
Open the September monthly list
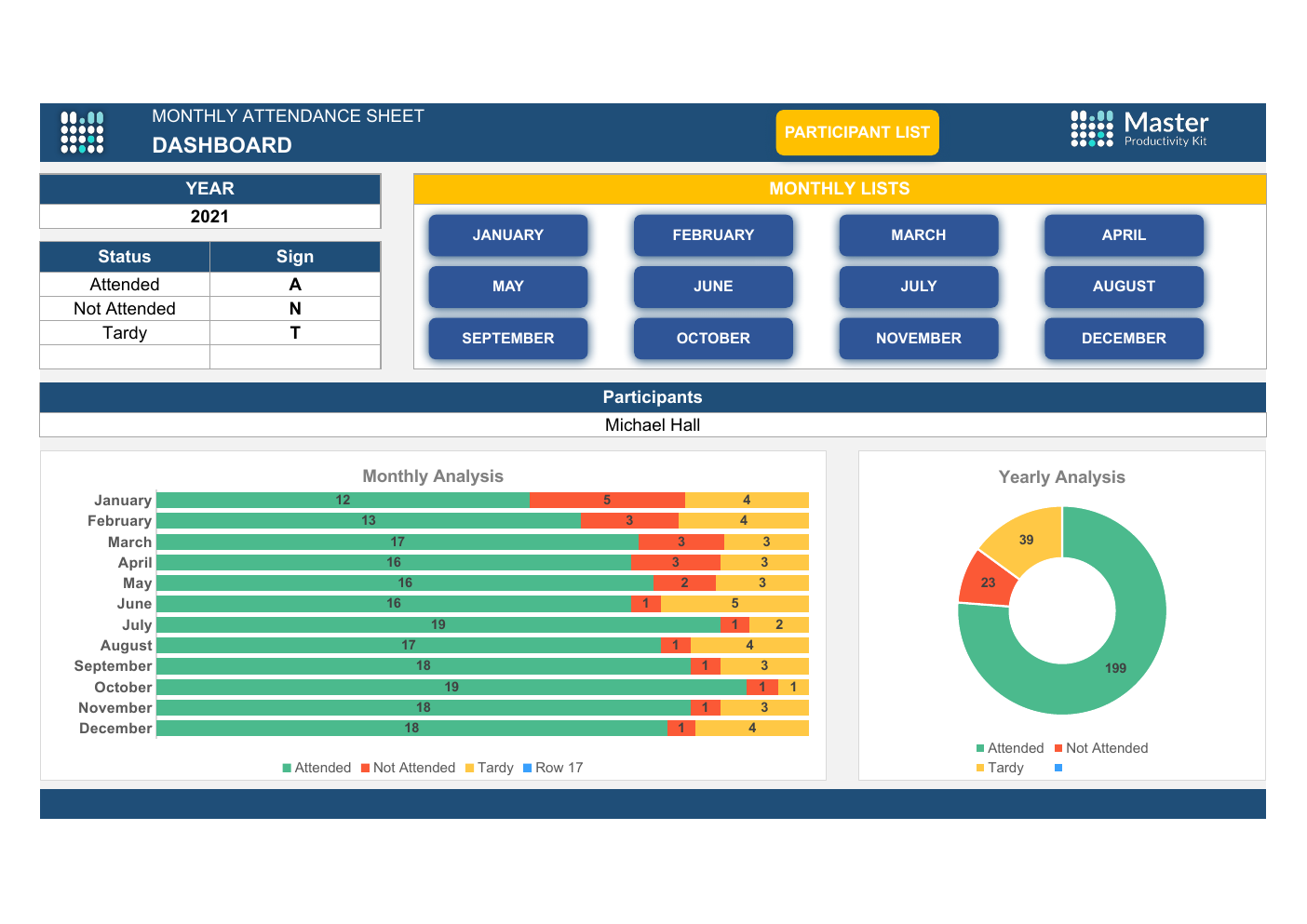pyautogui.click(x=508, y=339)
